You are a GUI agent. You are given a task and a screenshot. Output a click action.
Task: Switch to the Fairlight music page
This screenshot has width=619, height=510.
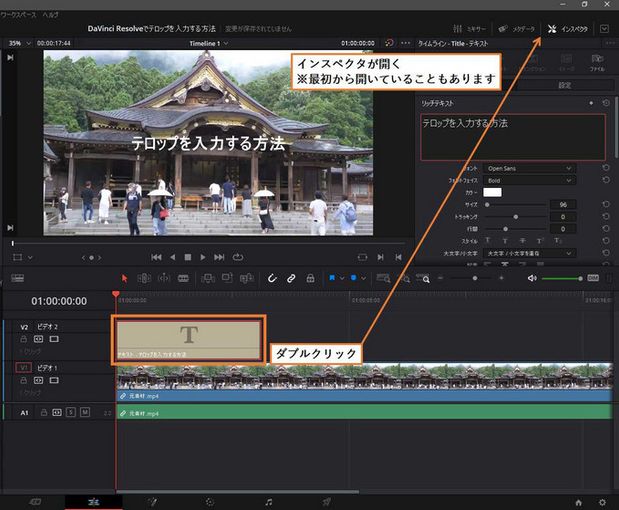268,502
